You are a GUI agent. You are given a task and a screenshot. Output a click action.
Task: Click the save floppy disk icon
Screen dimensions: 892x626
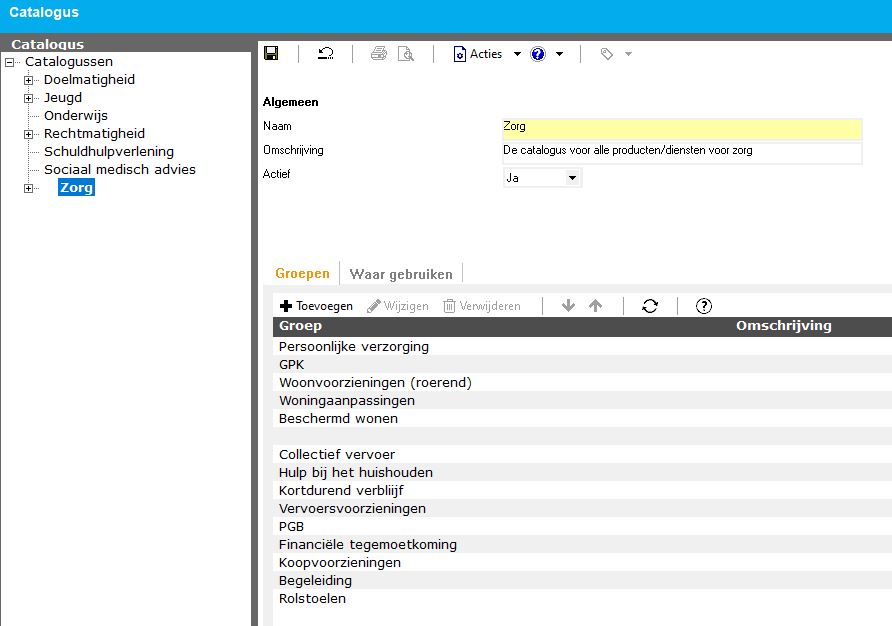point(271,54)
